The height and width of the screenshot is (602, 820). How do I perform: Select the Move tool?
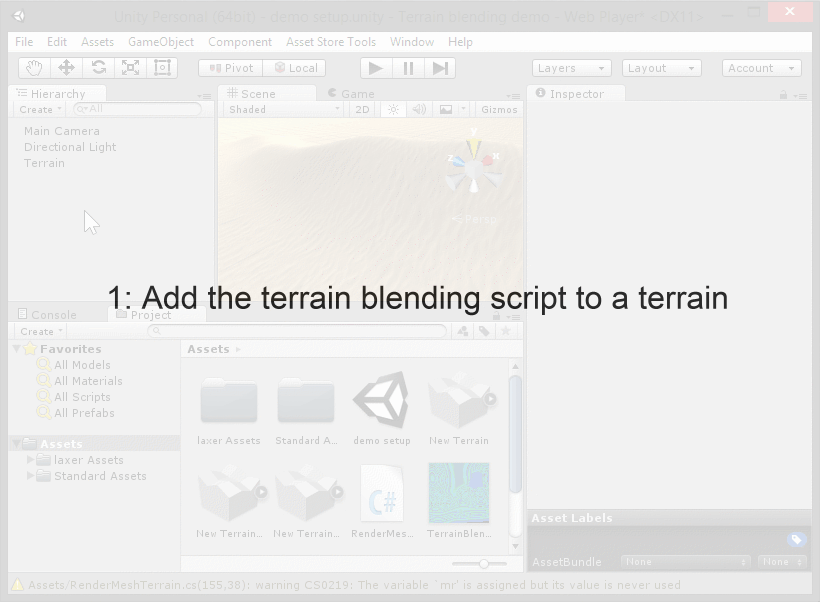pos(66,68)
